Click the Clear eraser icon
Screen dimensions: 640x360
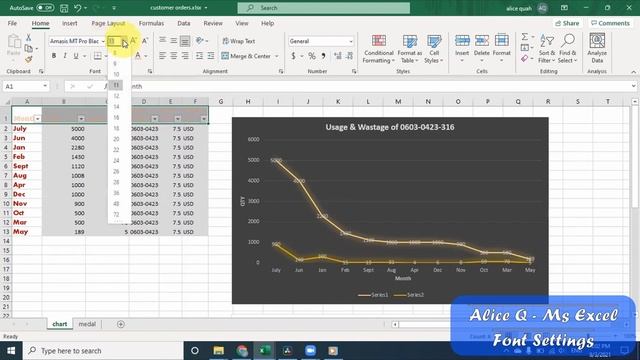tap(525, 59)
